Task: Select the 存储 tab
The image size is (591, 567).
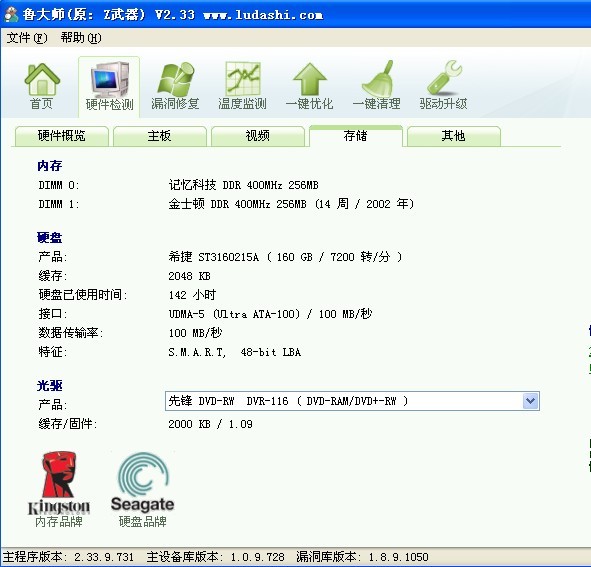Action: pyautogui.click(x=355, y=136)
